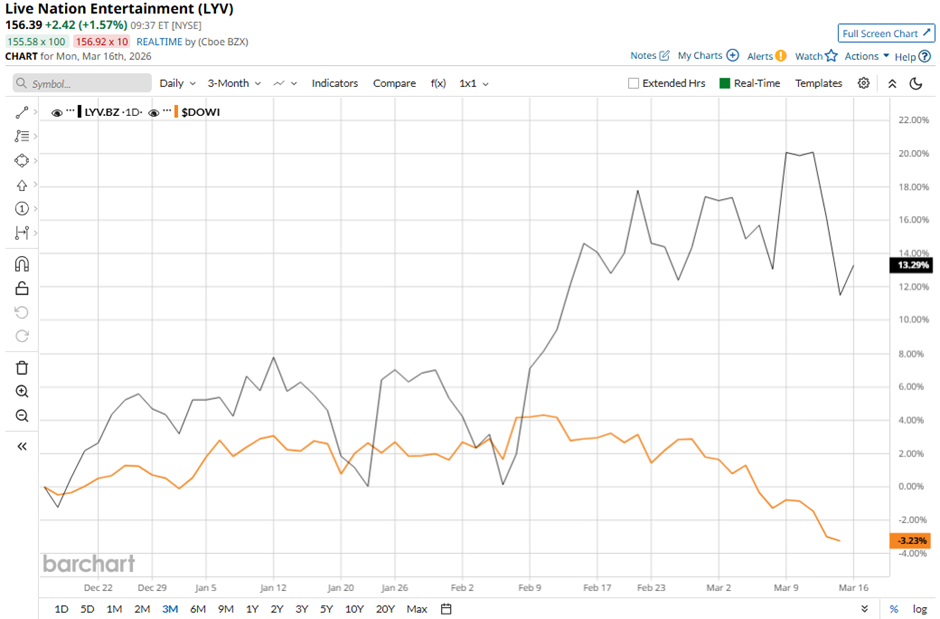Select the 1D time range
The height and width of the screenshot is (619, 940).
click(61, 609)
